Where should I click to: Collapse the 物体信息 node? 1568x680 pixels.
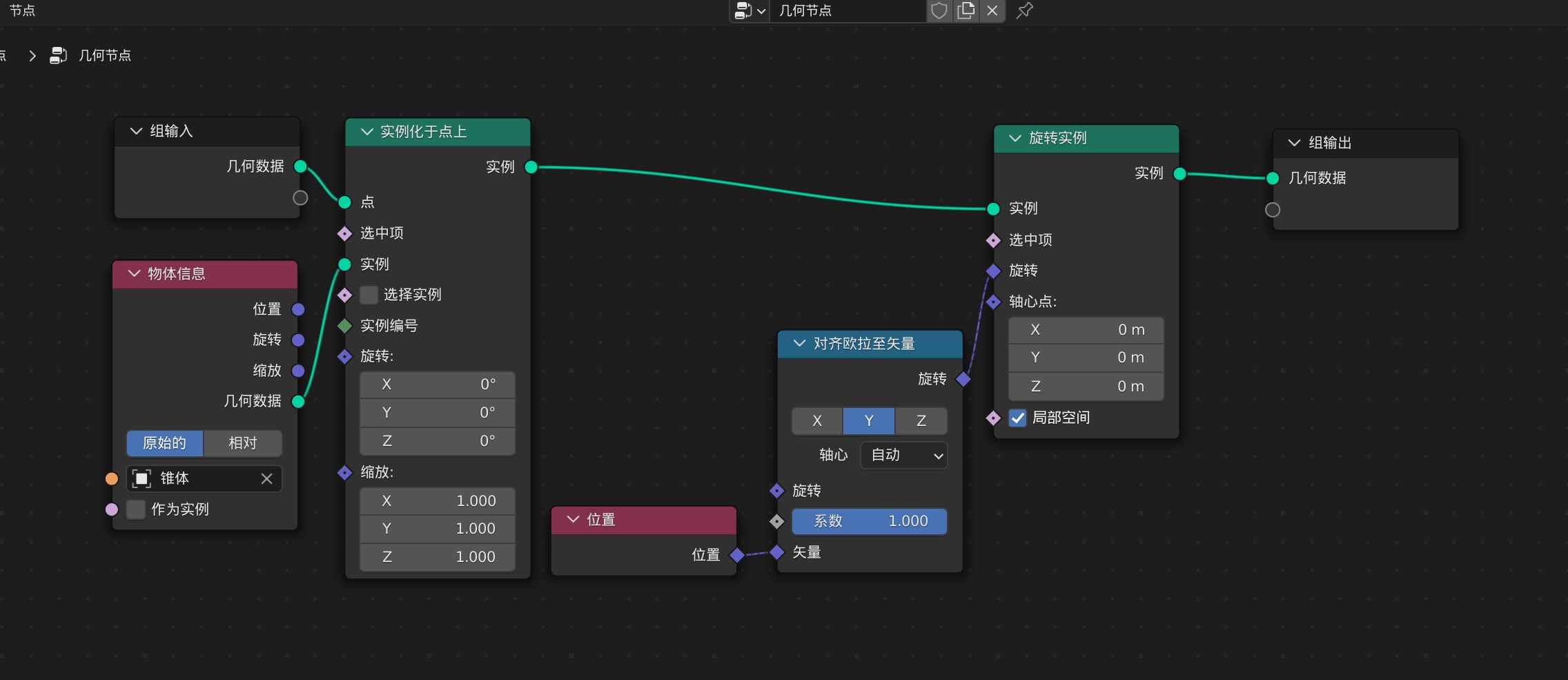point(134,274)
